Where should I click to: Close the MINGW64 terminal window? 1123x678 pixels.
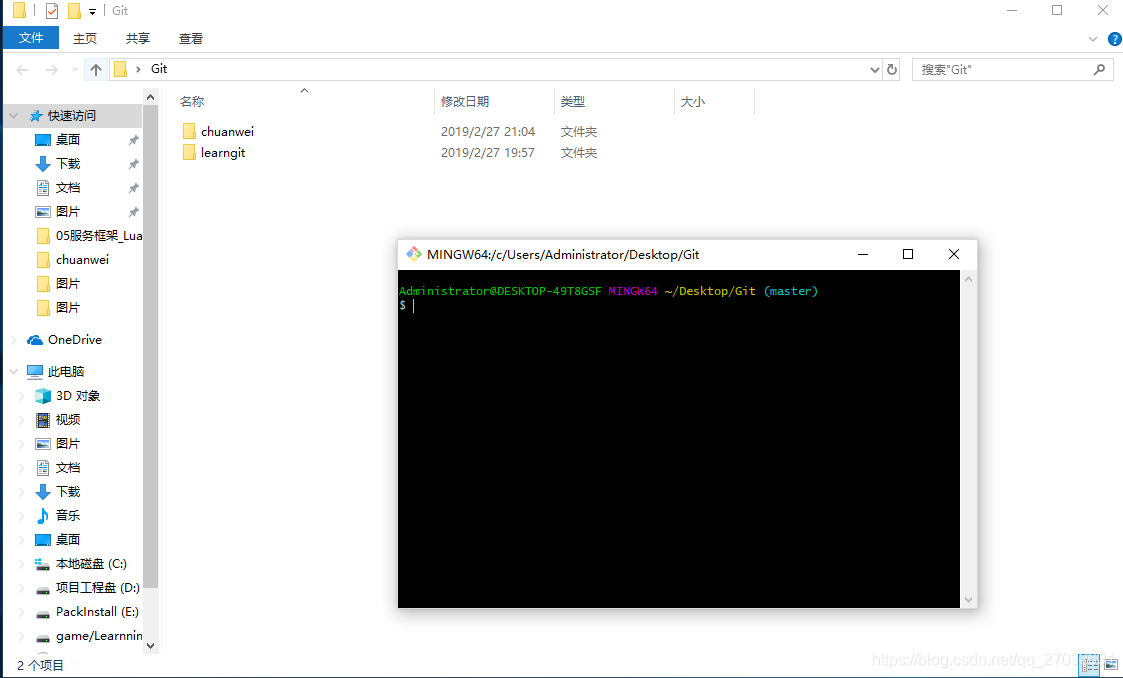point(953,254)
